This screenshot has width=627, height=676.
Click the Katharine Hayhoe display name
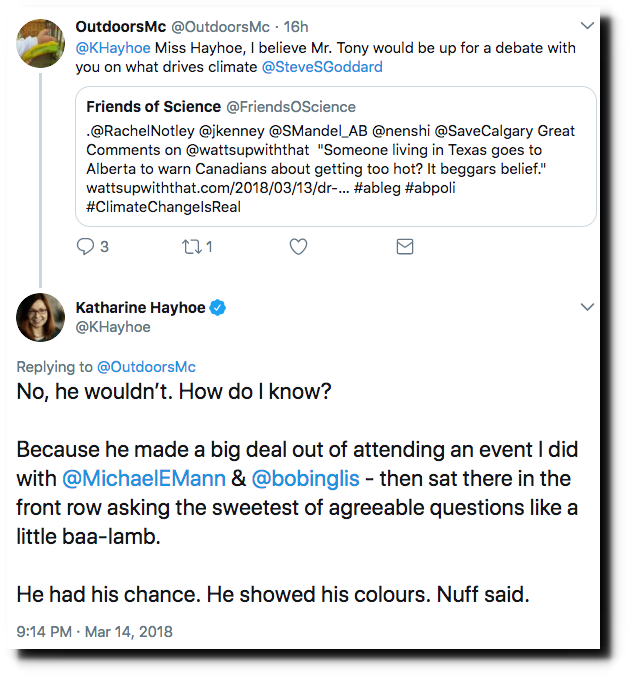pyautogui.click(x=141, y=307)
